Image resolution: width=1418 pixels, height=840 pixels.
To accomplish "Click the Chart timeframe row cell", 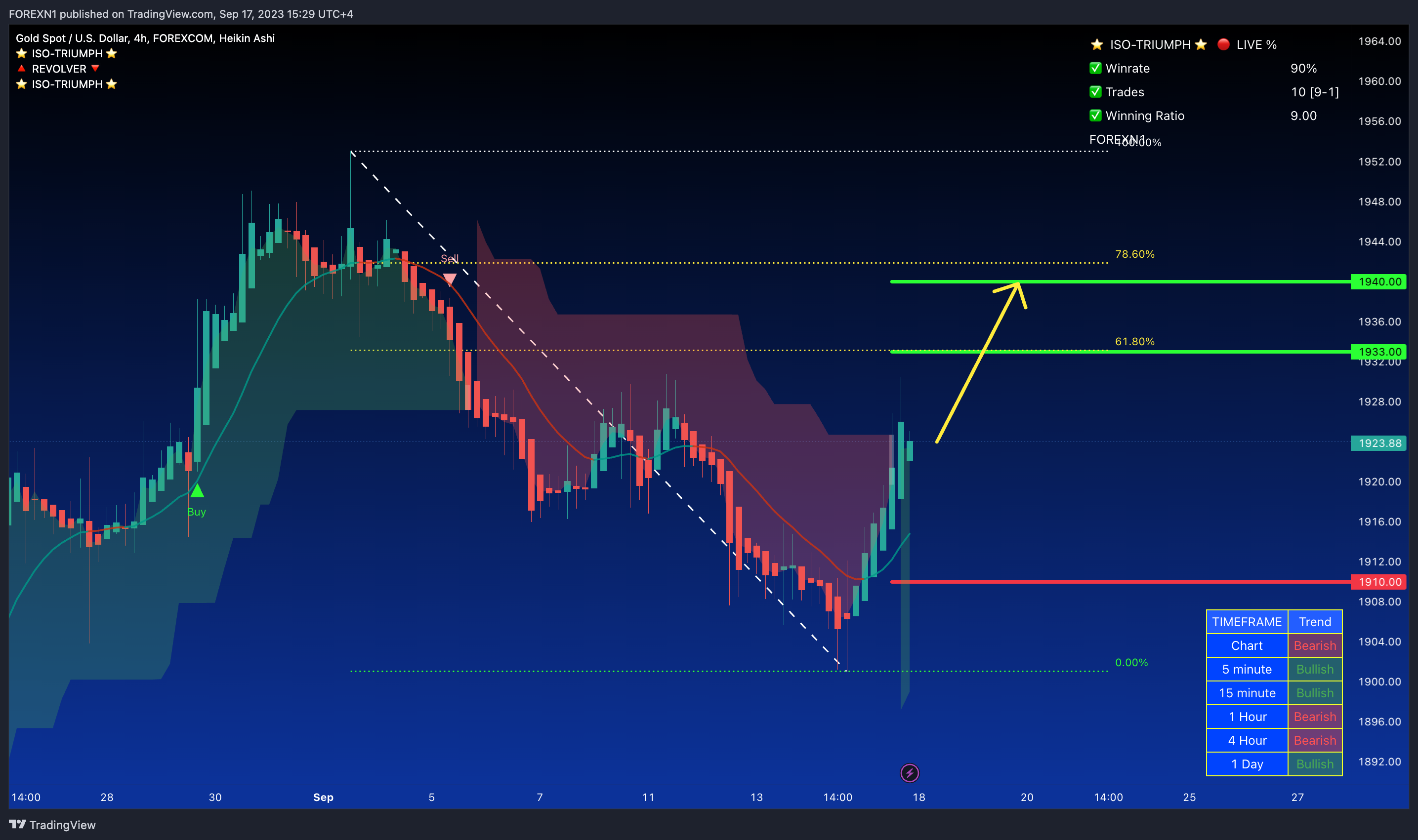I will click(x=1247, y=645).
